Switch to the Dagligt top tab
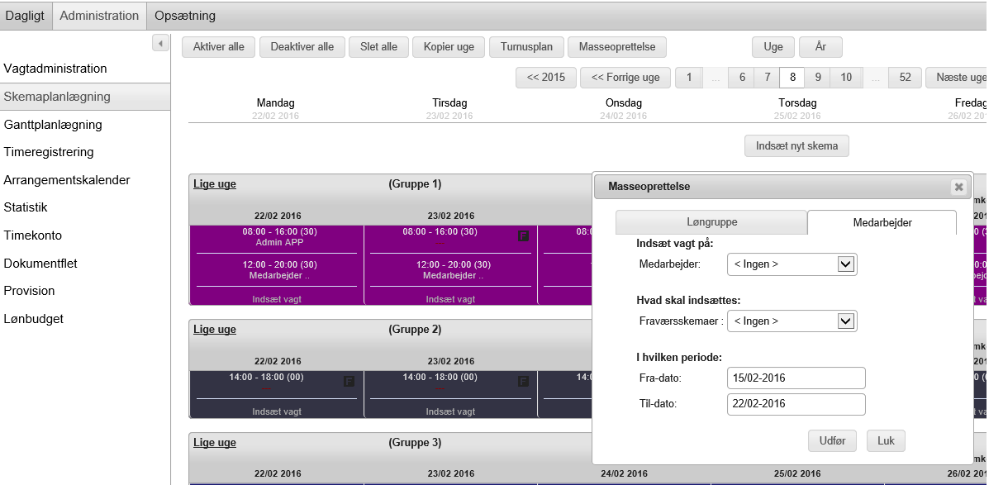The image size is (987, 486). coord(25,16)
